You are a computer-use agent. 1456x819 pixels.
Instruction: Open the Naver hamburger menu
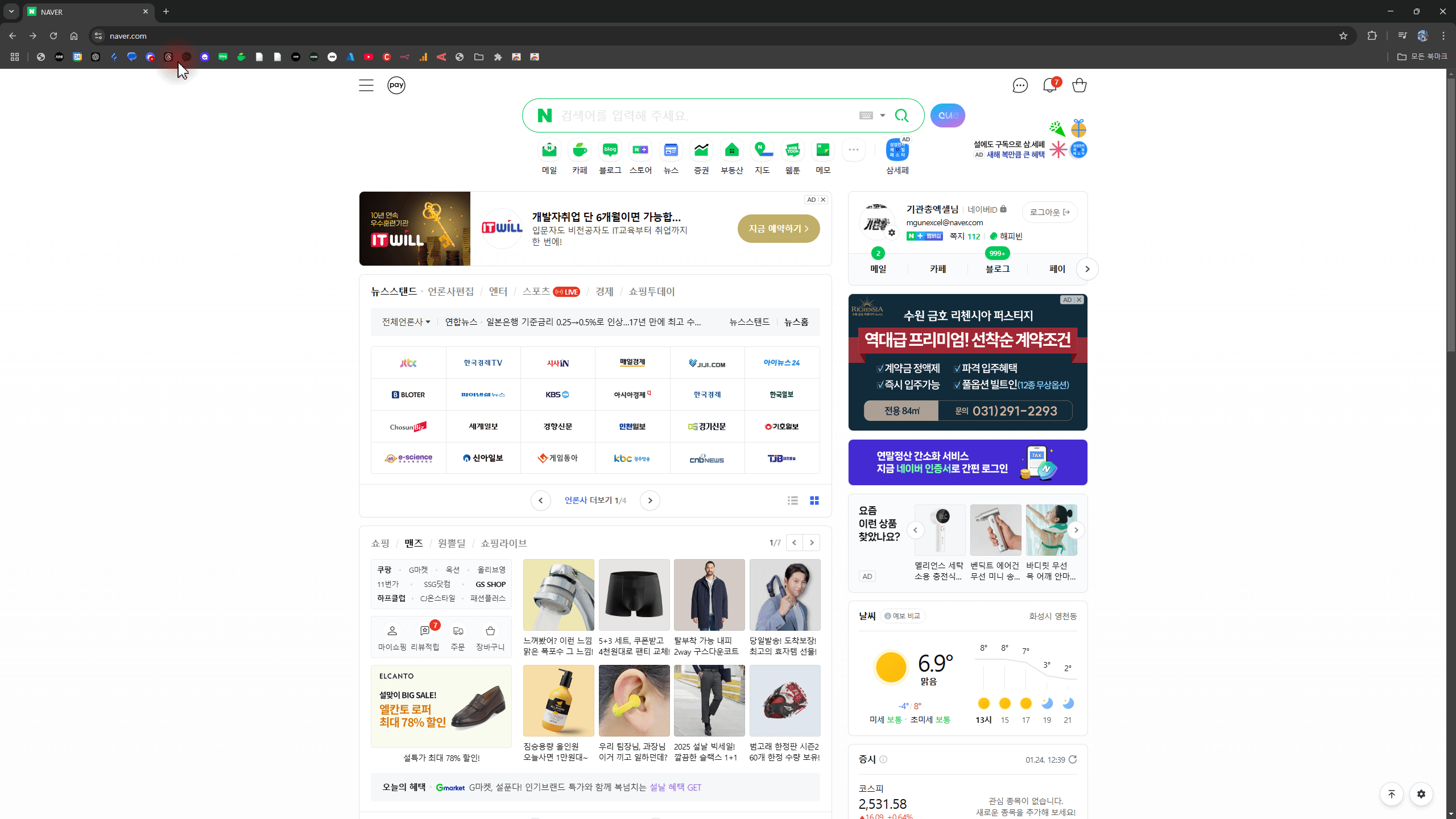tap(366, 85)
